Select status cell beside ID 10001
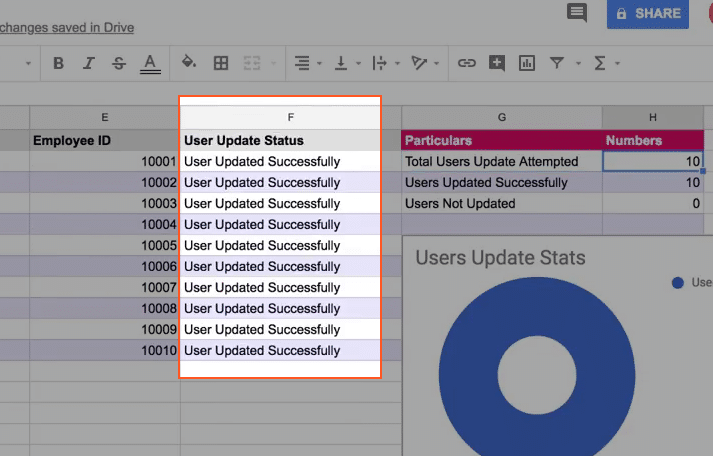 [x=291, y=161]
